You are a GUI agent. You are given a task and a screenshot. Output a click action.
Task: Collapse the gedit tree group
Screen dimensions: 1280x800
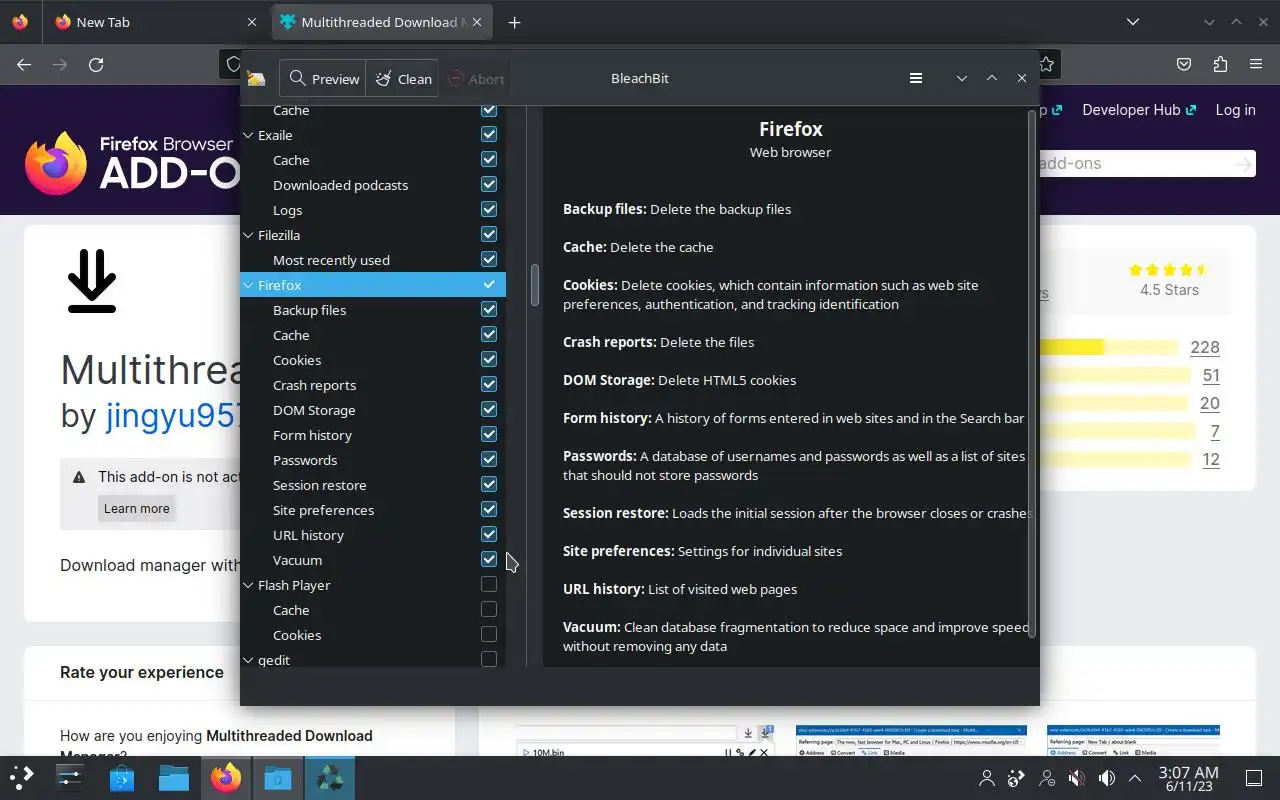(x=249, y=660)
